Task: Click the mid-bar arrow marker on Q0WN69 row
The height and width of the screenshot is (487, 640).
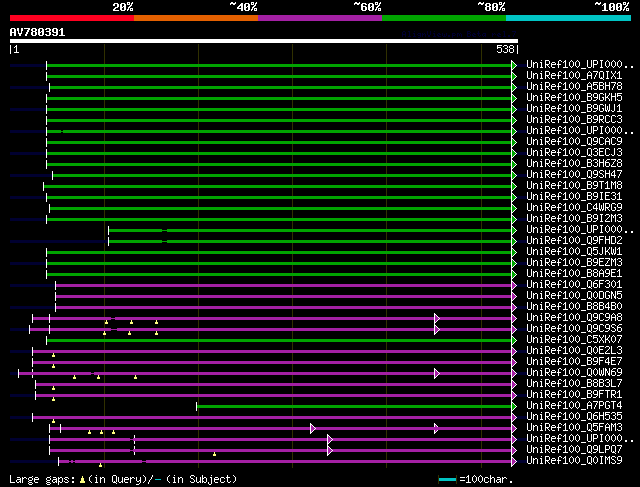Action: pyautogui.click(x=437, y=373)
